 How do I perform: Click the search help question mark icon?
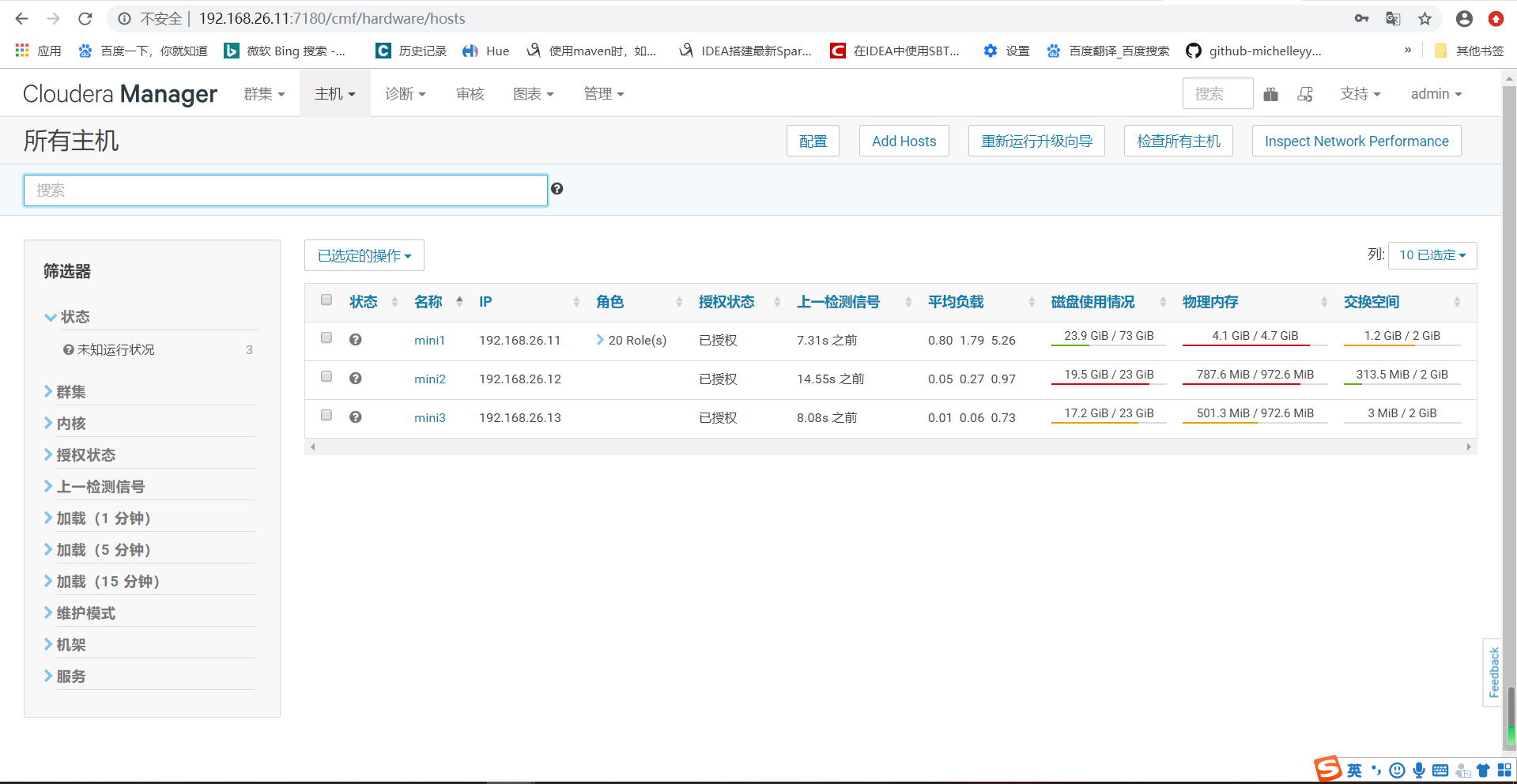(x=557, y=188)
